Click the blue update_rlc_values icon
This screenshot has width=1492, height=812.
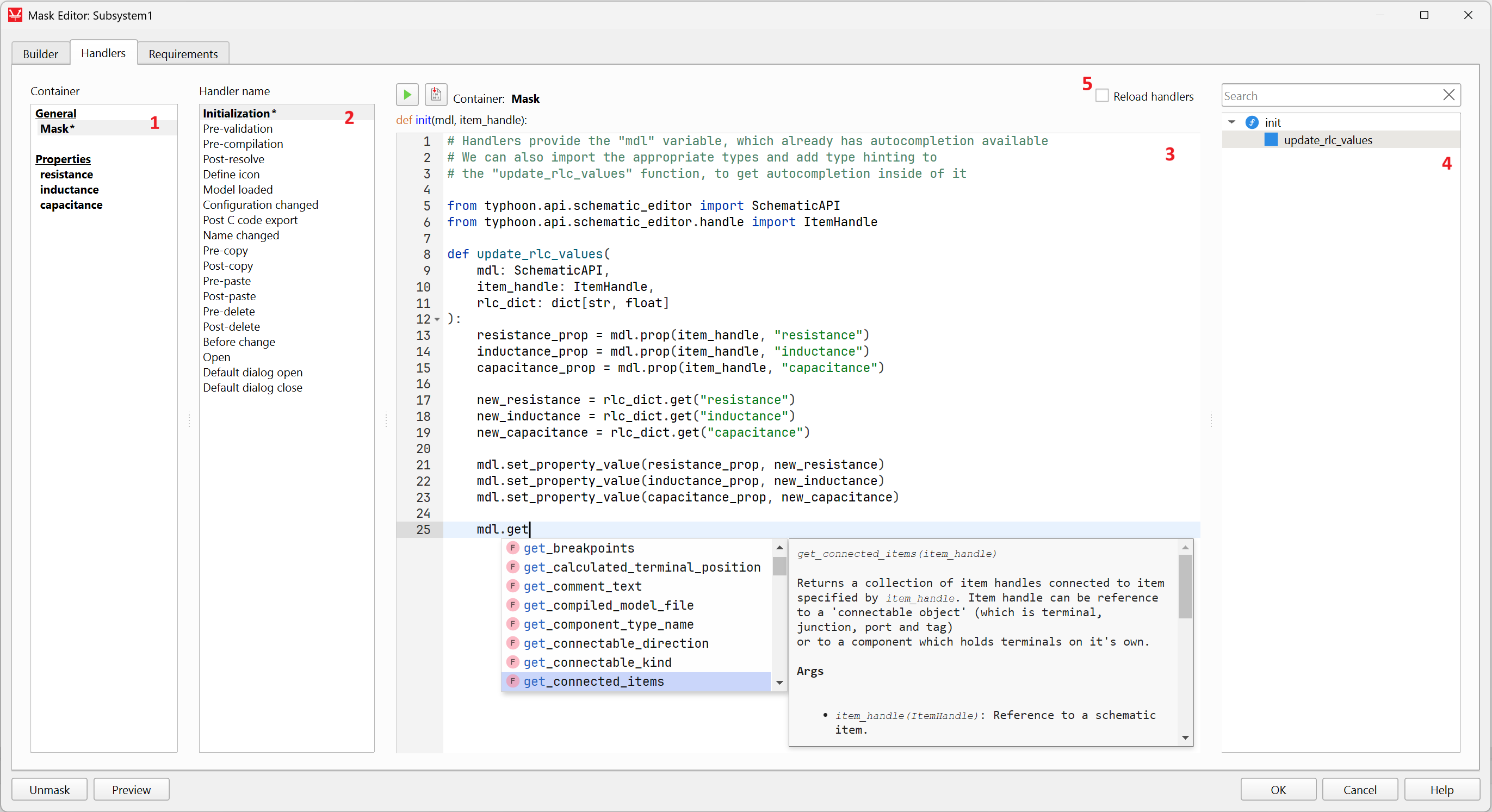click(1271, 140)
